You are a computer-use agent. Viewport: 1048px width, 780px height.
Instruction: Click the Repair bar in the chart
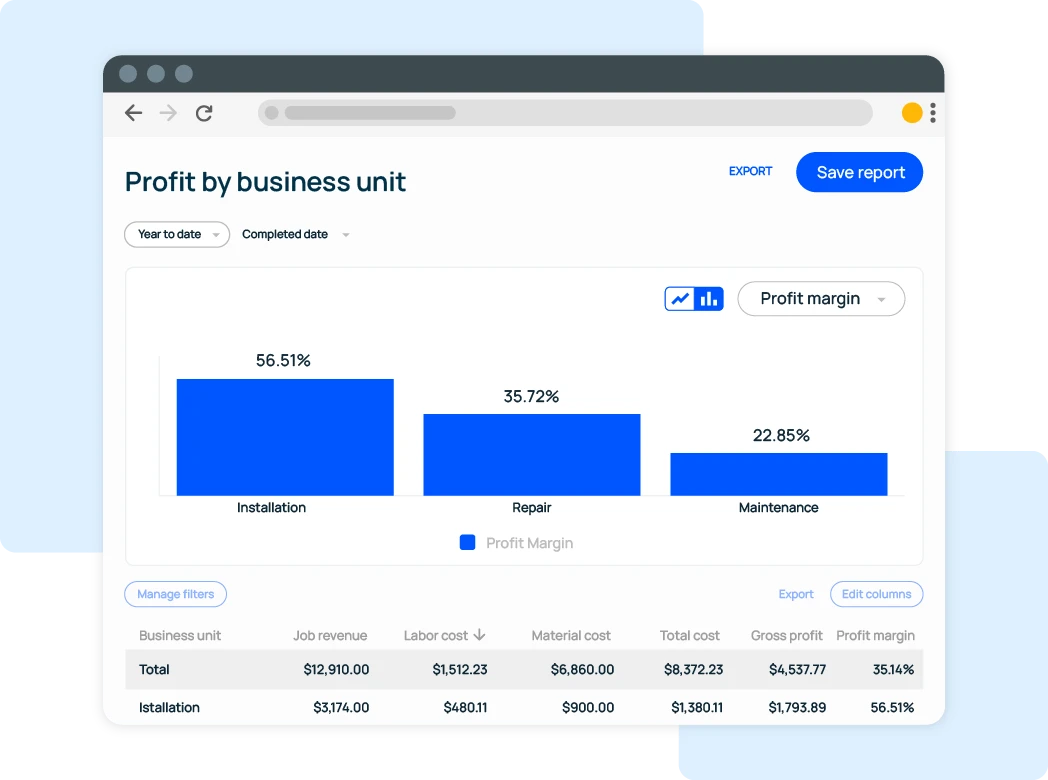(x=531, y=454)
